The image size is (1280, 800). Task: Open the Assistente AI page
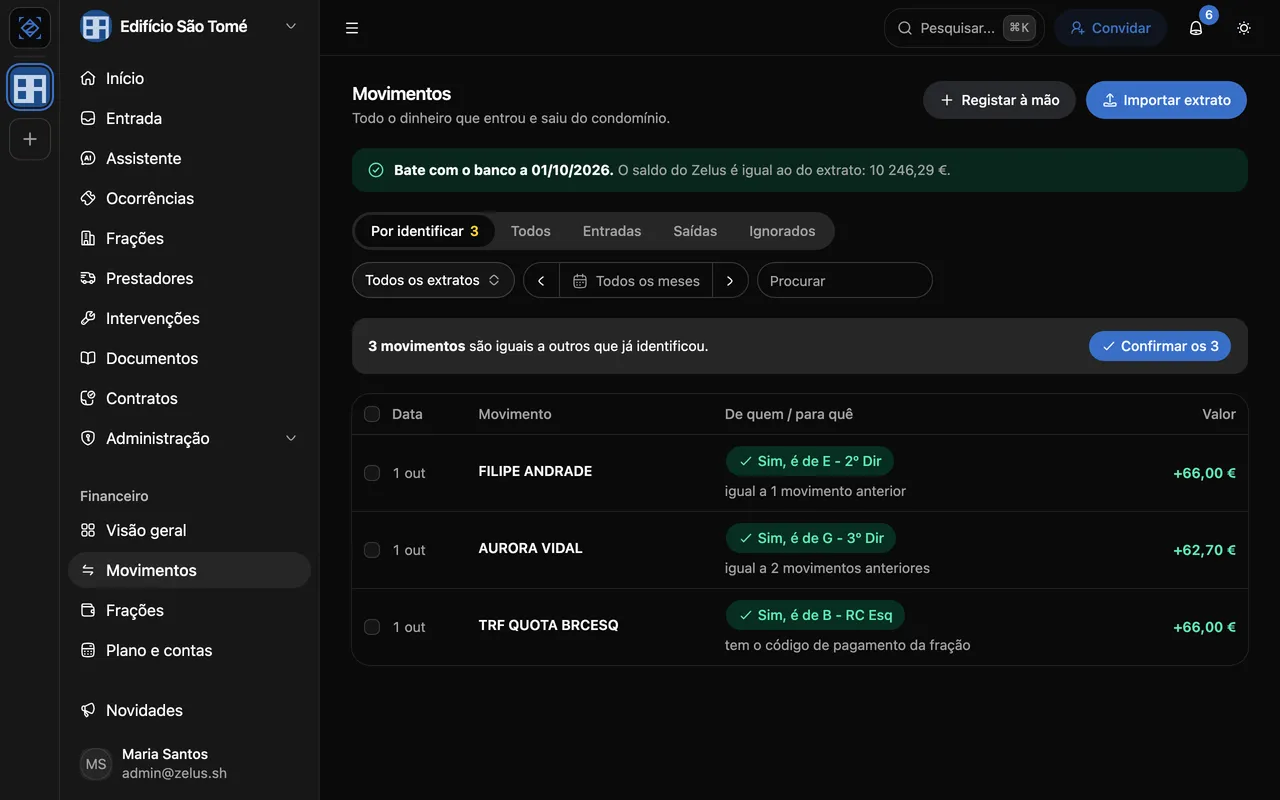pos(189,158)
